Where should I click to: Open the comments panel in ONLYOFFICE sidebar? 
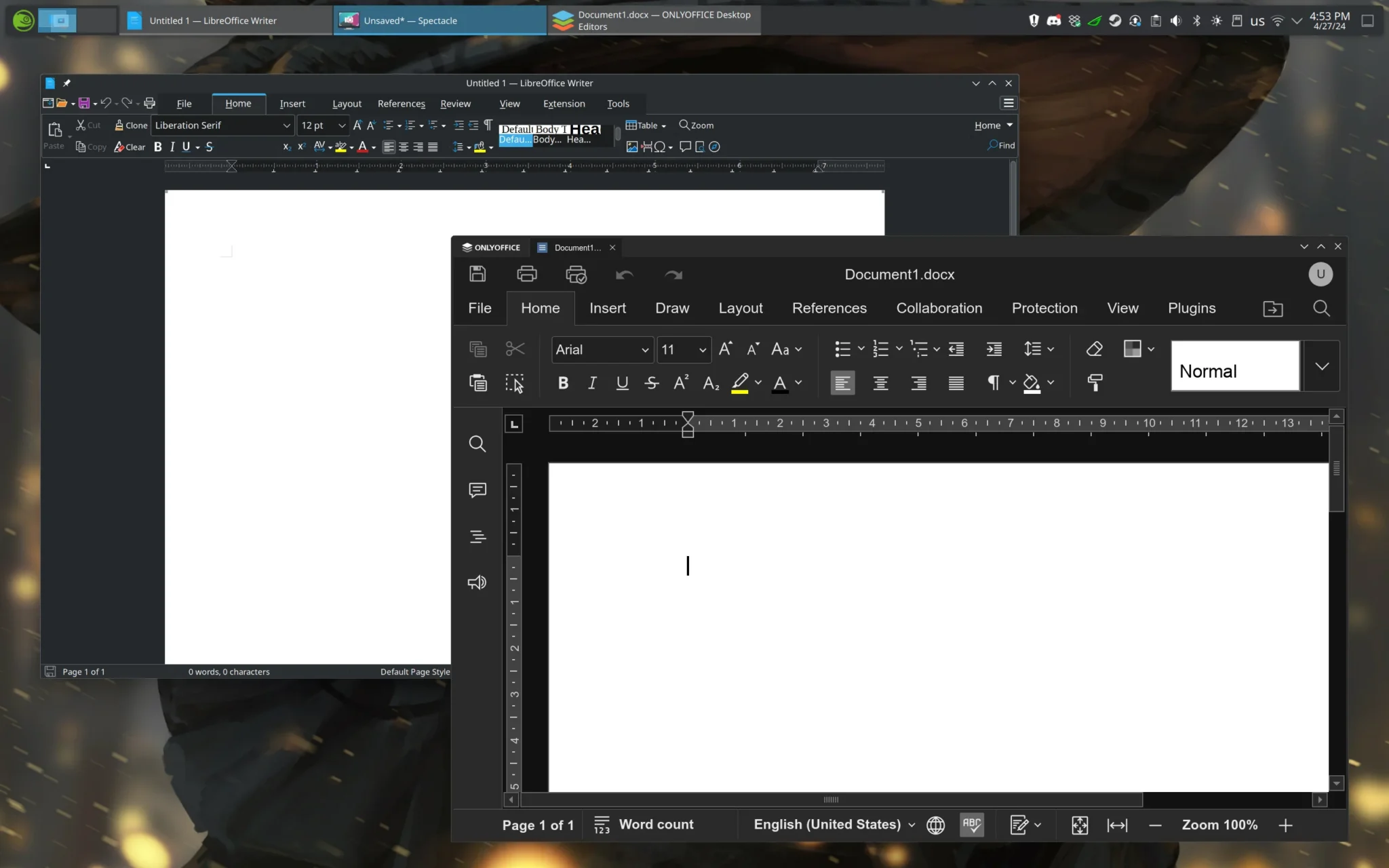point(477,490)
